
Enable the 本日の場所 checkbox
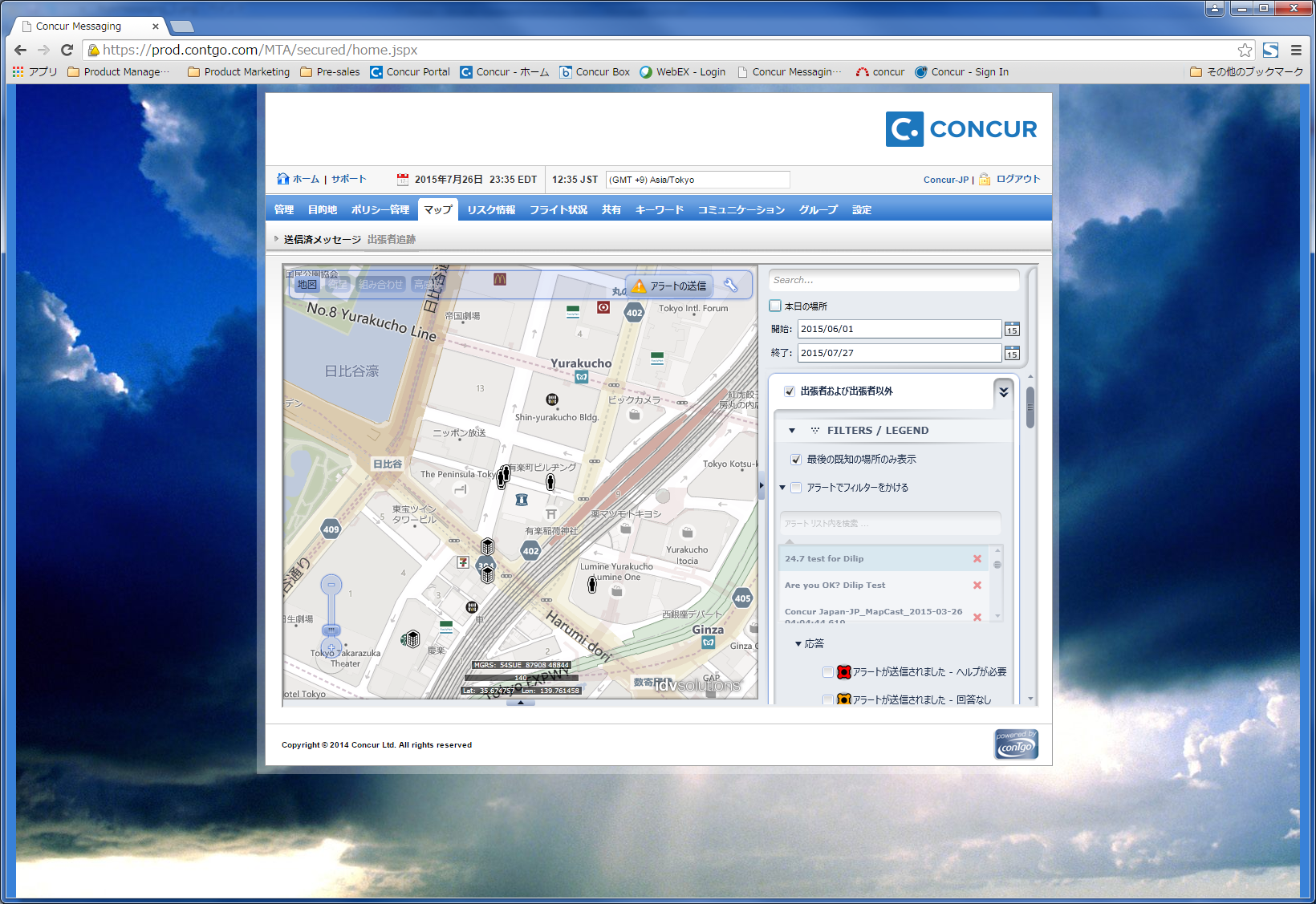pyautogui.click(x=775, y=306)
